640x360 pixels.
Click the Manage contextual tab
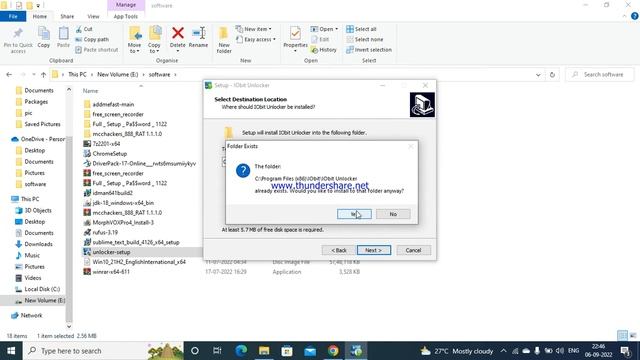pos(126,5)
